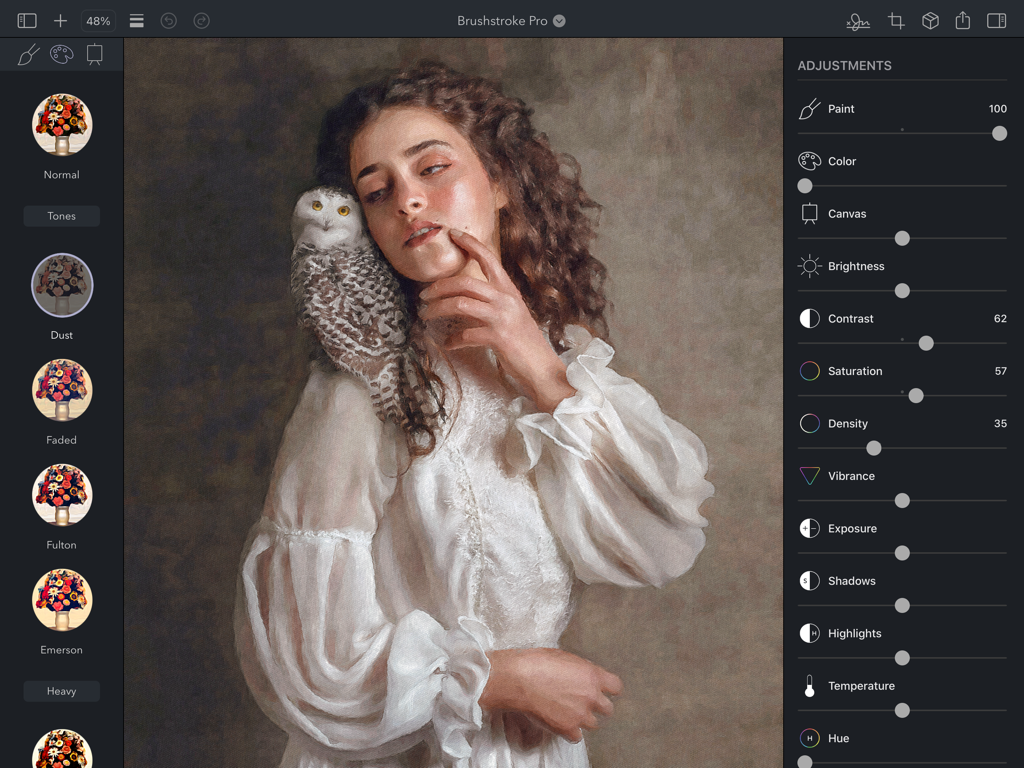Image resolution: width=1024 pixels, height=768 pixels.
Task: Click the 48% zoom level button
Action: pyautogui.click(x=98, y=20)
